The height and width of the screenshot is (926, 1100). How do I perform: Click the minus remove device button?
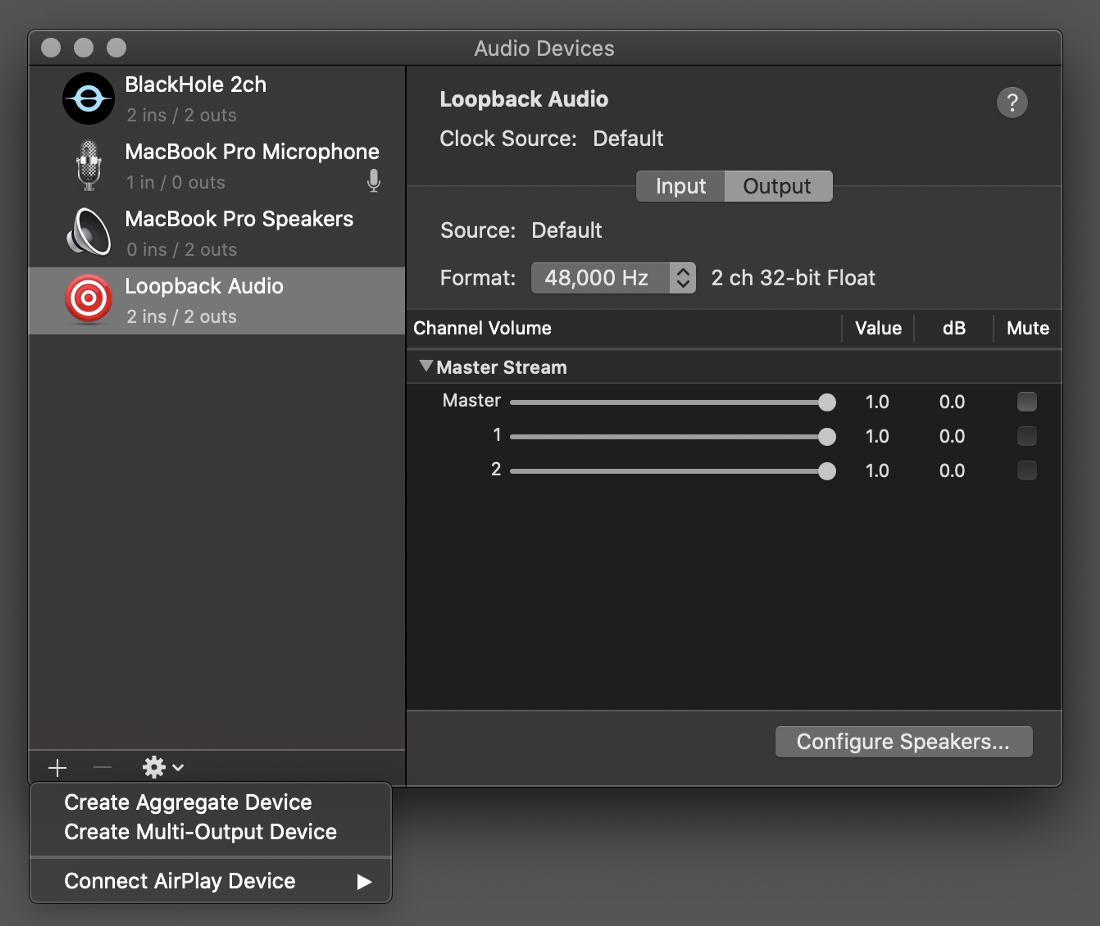102,767
